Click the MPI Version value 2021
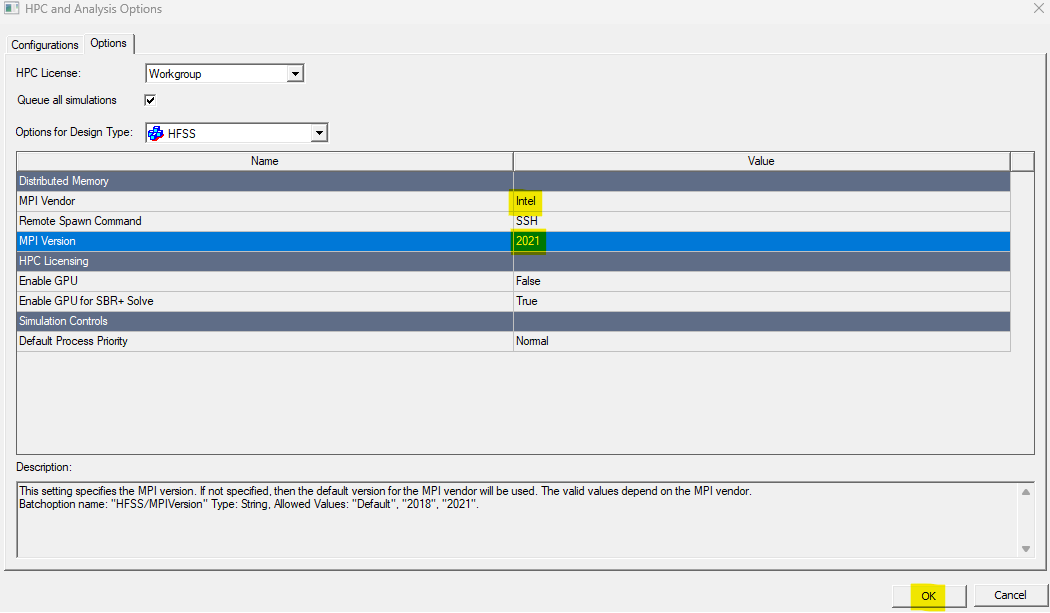Viewport: 1050px width, 613px height. [x=527, y=241]
